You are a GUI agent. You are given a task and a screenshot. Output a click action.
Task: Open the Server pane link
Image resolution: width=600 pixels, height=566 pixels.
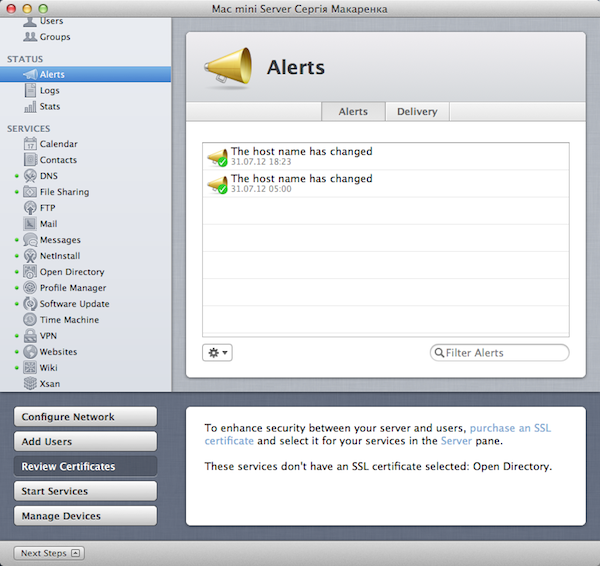tap(456, 441)
